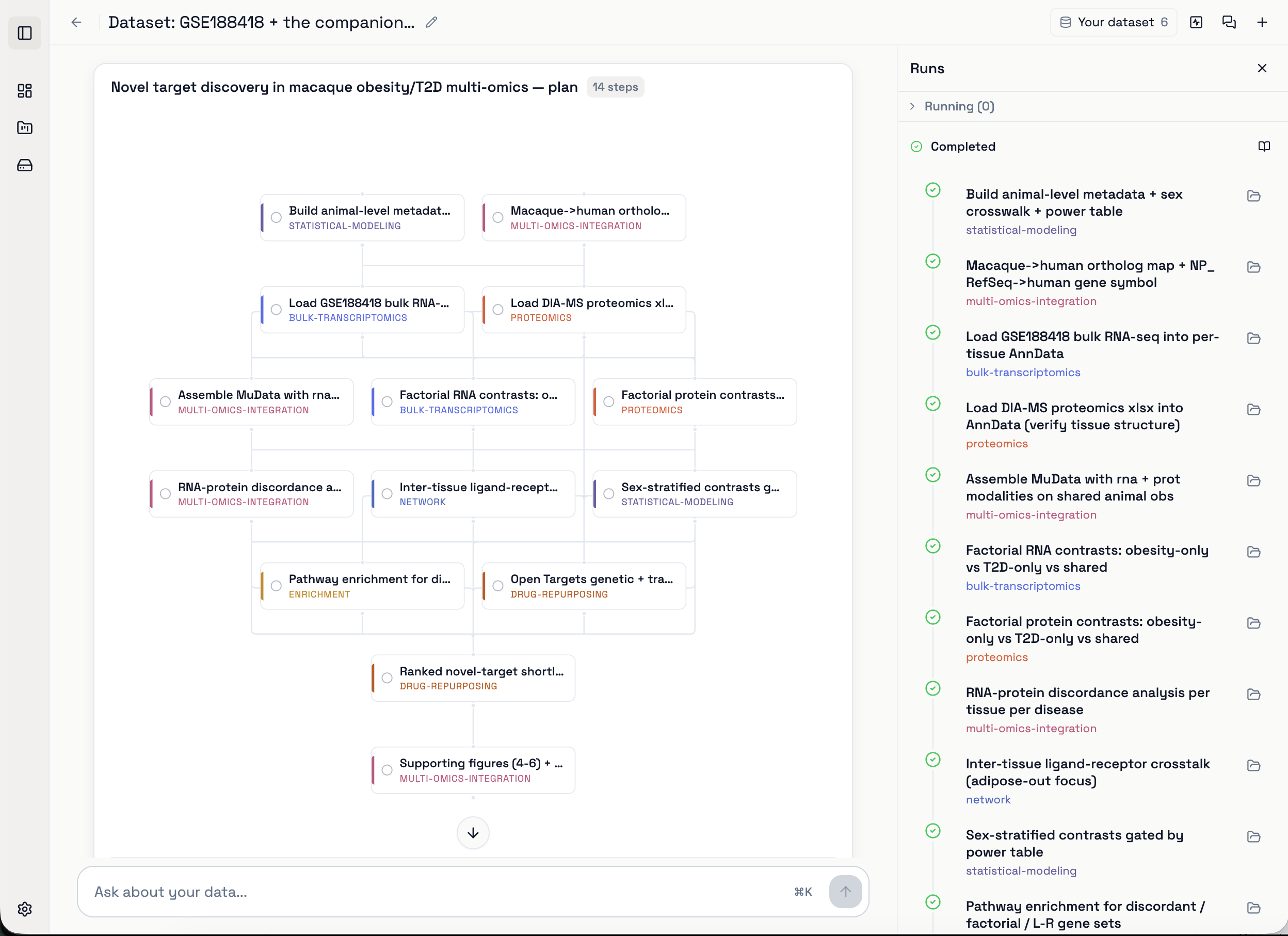The image size is (1288, 936).
Task: Open Inter-tissue ligand-receptor crosstalk completed run
Action: click(1088, 772)
